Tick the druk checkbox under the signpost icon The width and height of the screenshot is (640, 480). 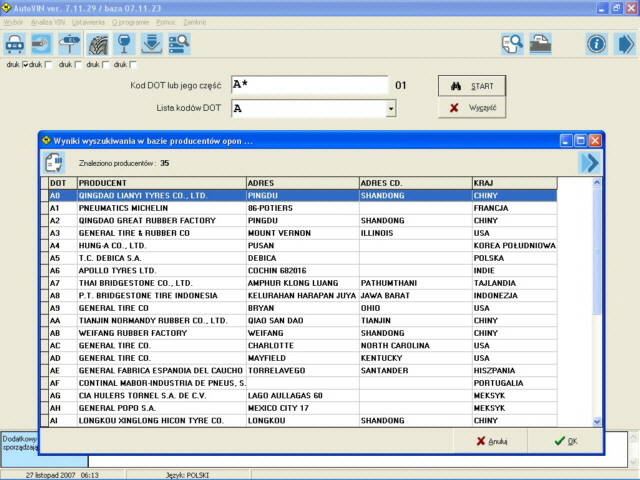(78, 64)
